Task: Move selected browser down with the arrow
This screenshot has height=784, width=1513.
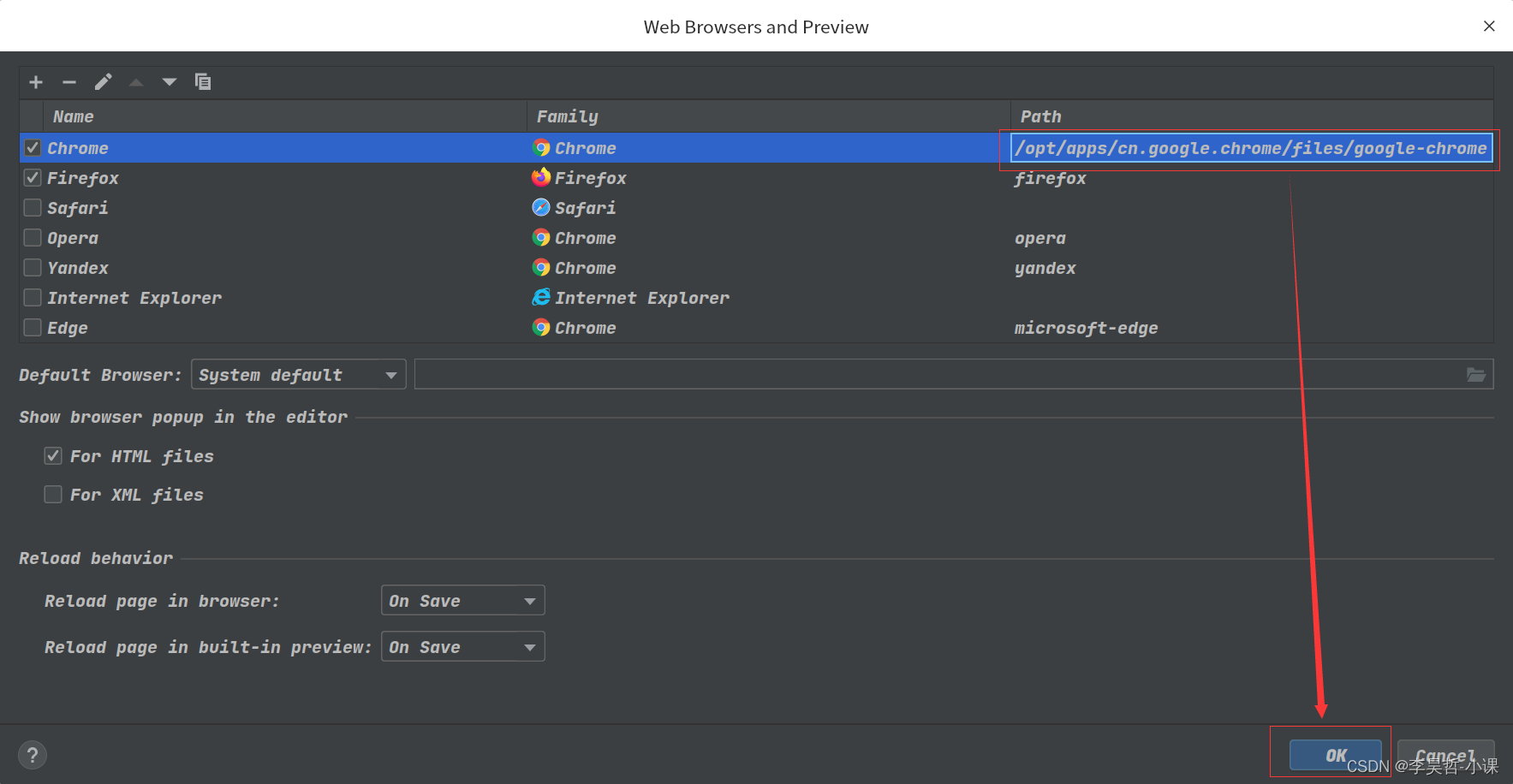Action: (x=170, y=82)
